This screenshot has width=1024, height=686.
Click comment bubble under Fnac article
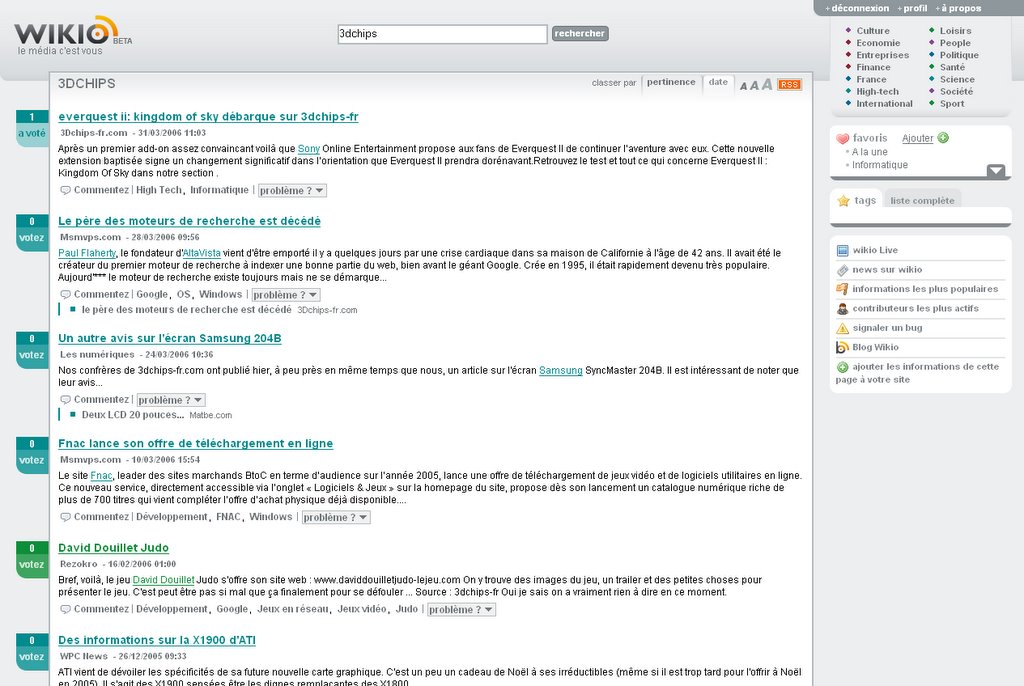[65, 517]
